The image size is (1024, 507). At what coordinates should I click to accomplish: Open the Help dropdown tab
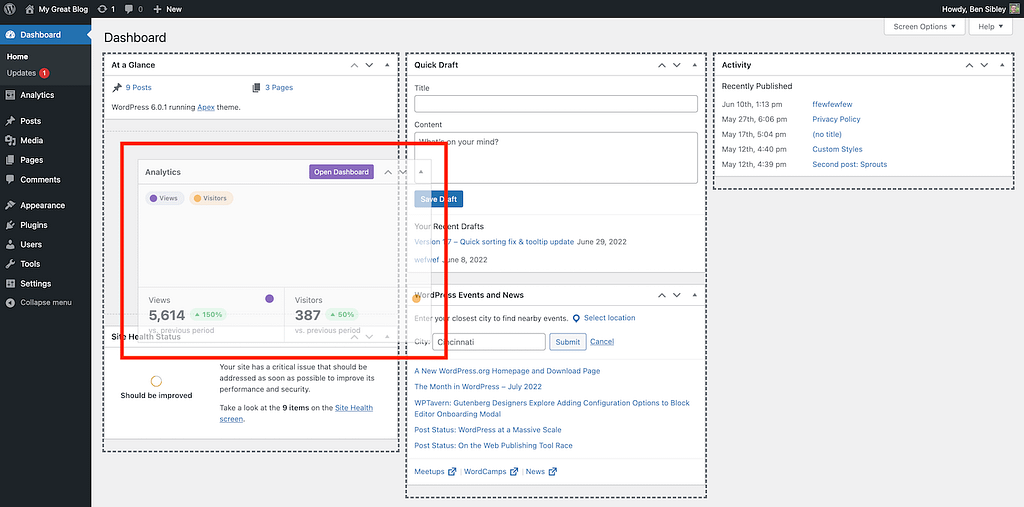990,27
